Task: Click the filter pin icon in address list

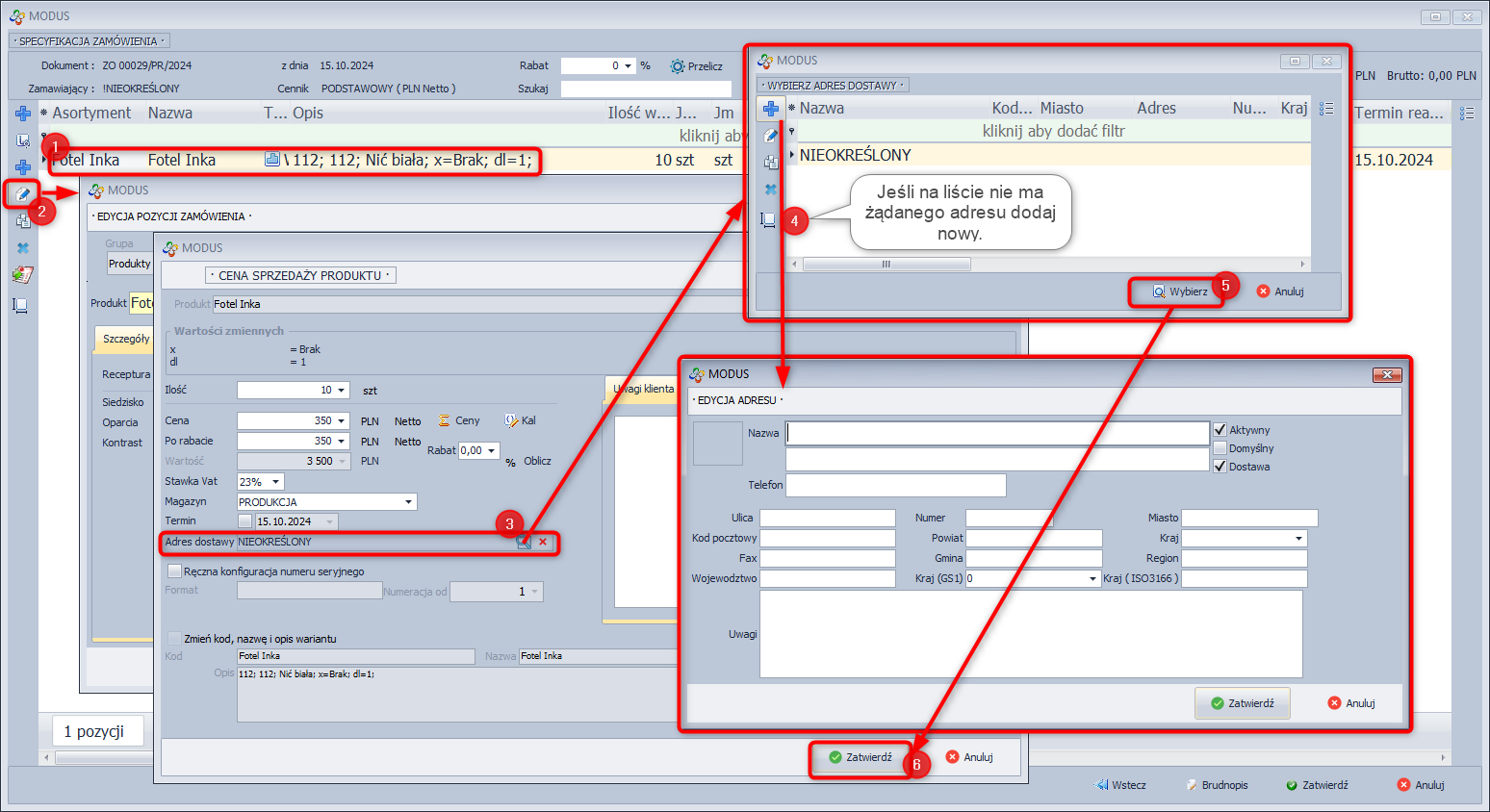Action: [x=792, y=131]
